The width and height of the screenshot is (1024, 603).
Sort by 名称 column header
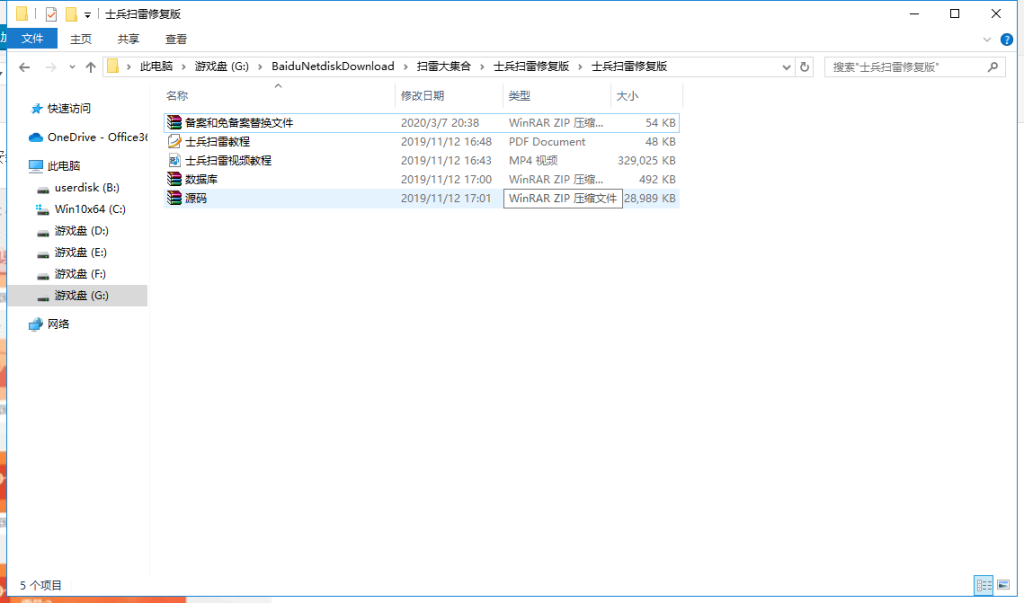(177, 96)
